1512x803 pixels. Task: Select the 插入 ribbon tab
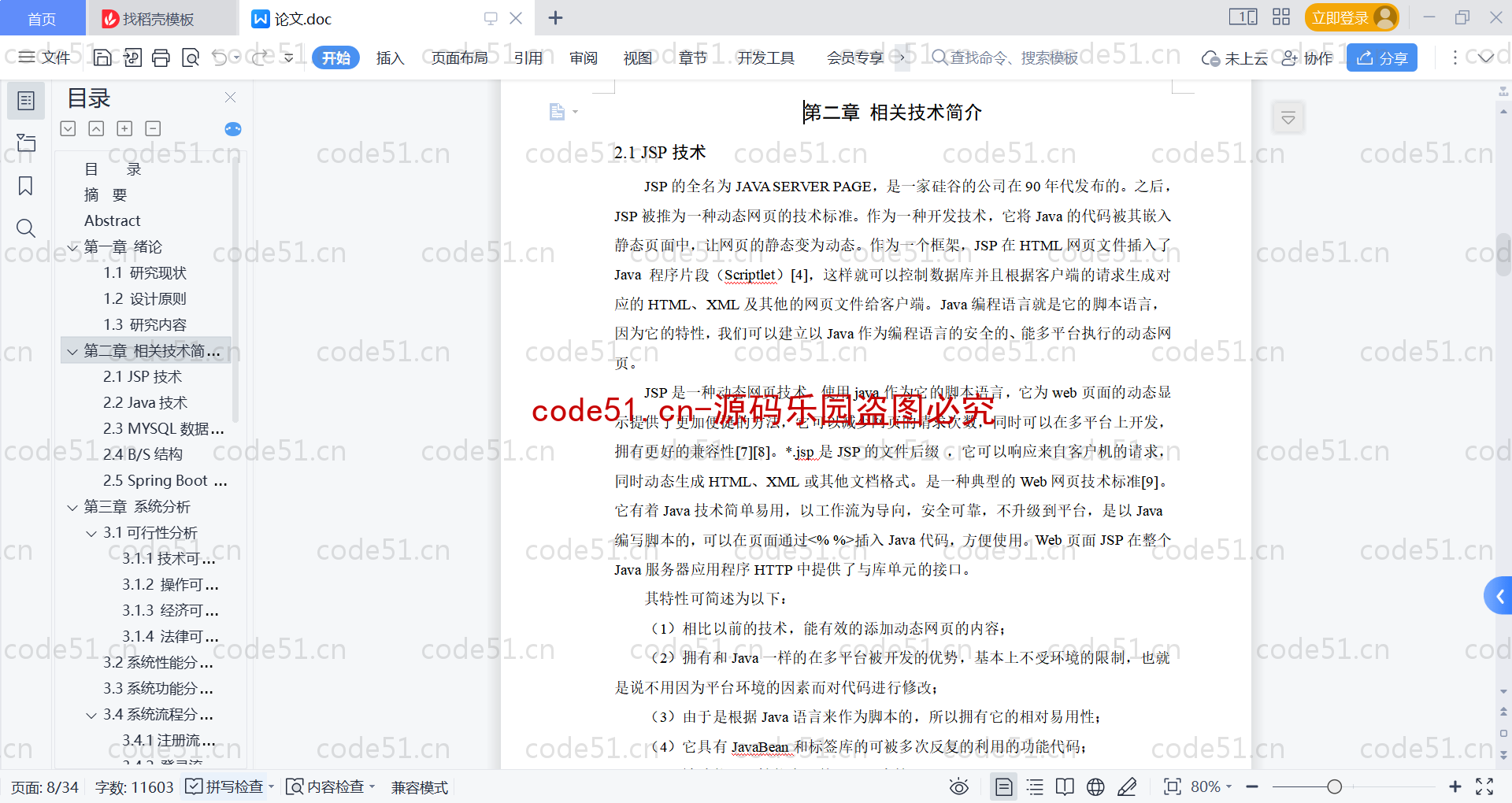click(x=390, y=57)
